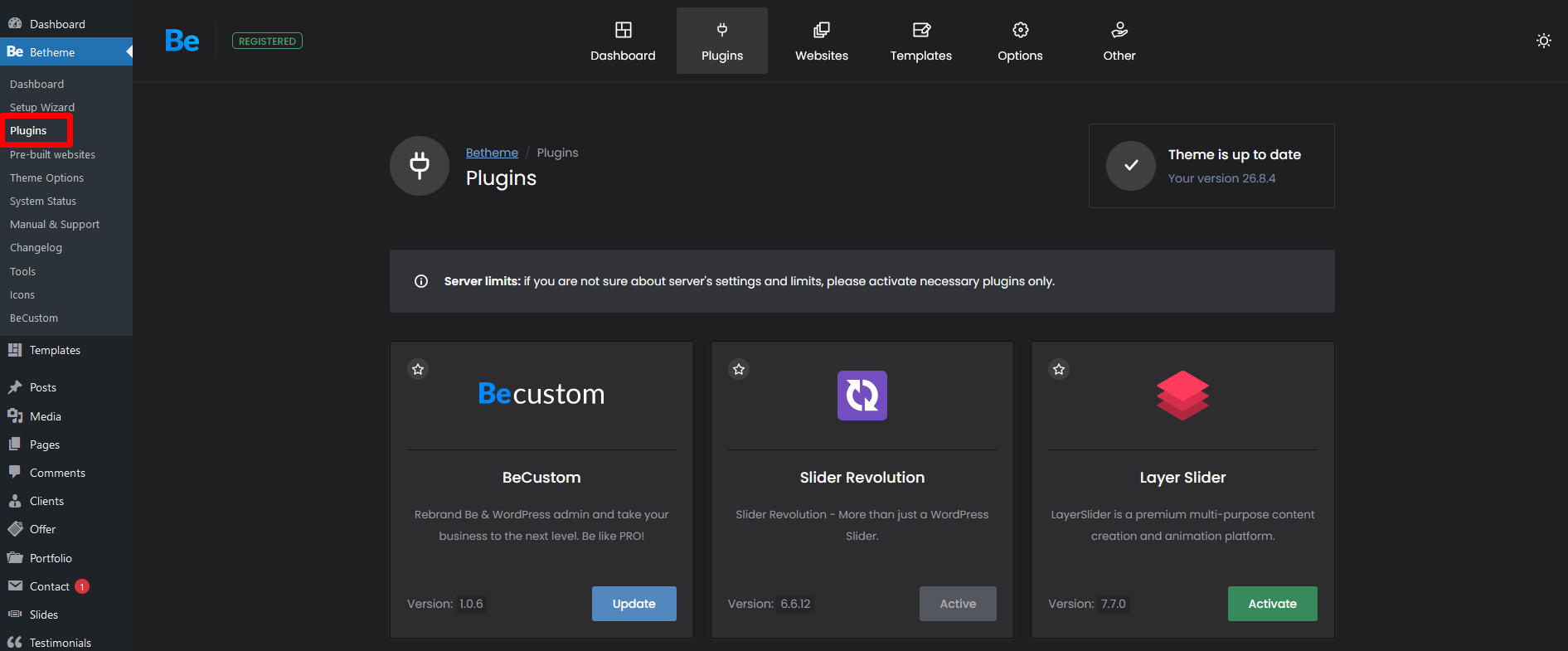This screenshot has width=1568, height=651.
Task: Click the Media icon in the sidebar
Action: point(15,415)
